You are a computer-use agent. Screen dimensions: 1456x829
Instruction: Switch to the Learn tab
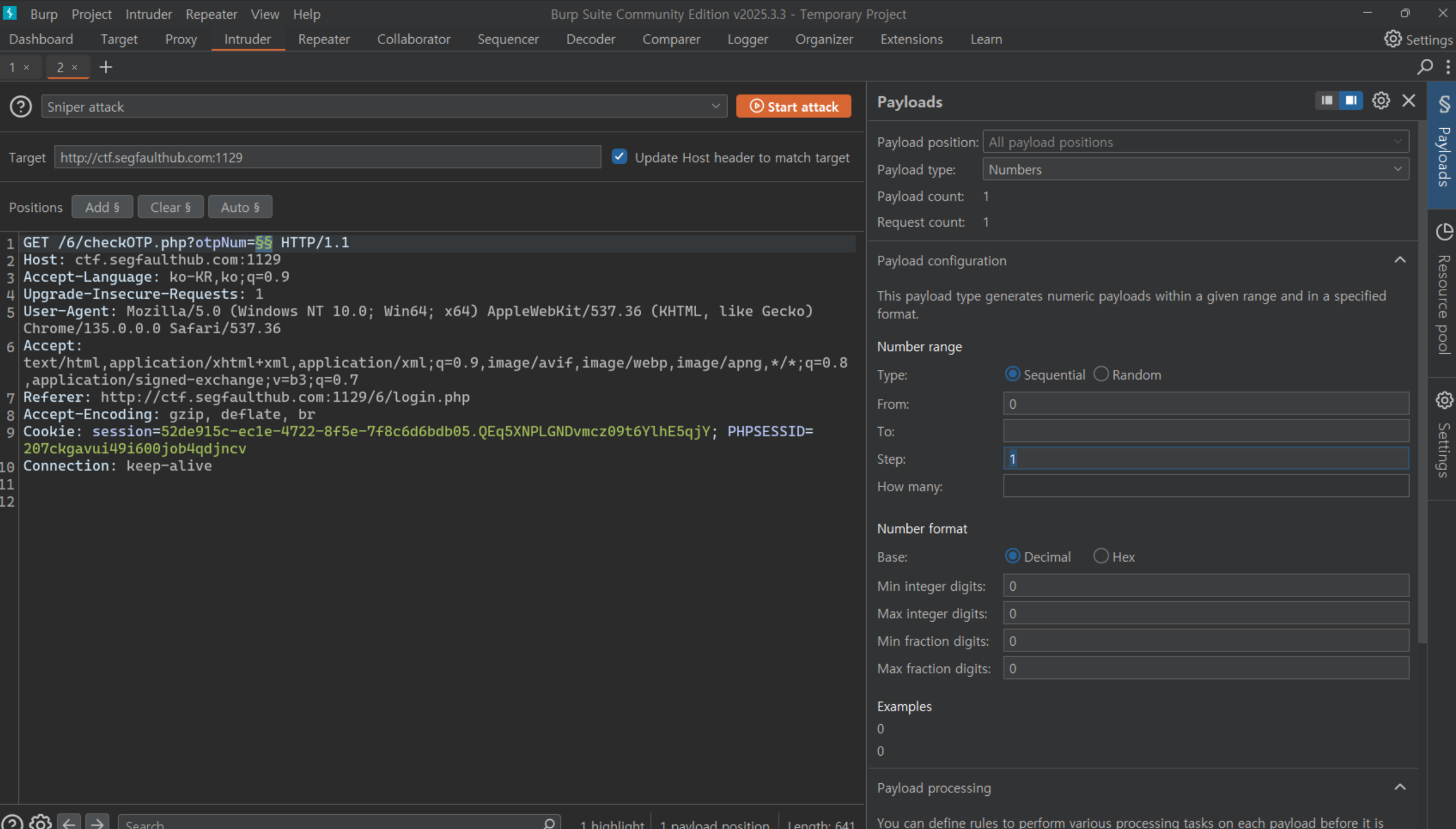pyautogui.click(x=986, y=39)
